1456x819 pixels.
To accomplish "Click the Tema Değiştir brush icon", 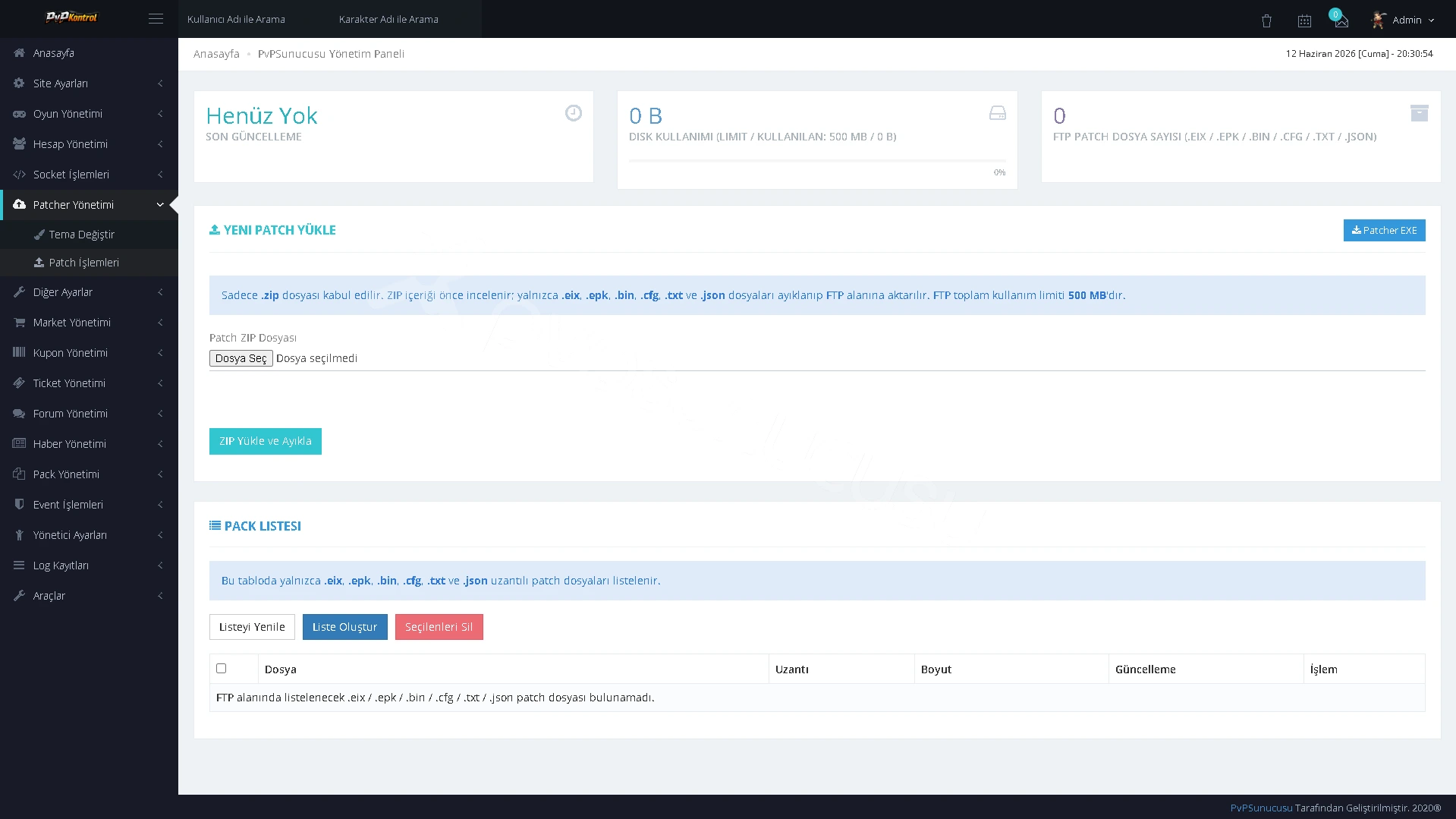I will [39, 235].
